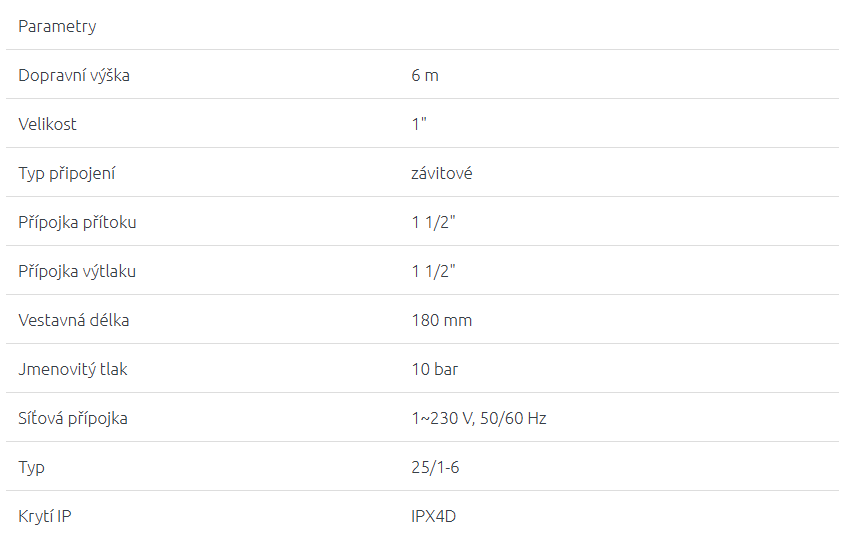This screenshot has height=540, width=860.
Task: Select the "IPX4D" value
Action: point(434,516)
